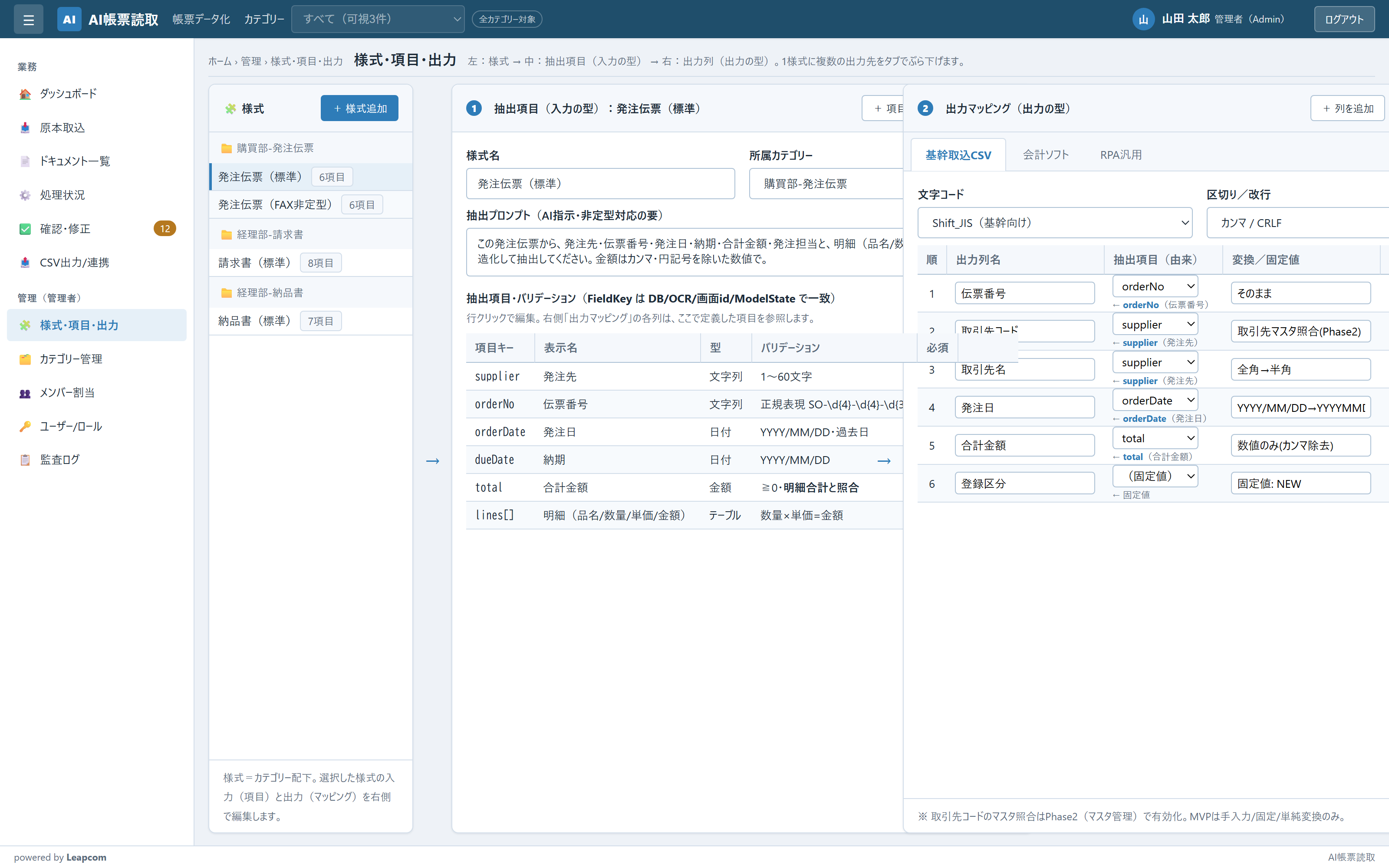Screen dimensions: 1389x868
Task: Click the dueDate row in extraction table
Action: [684, 460]
